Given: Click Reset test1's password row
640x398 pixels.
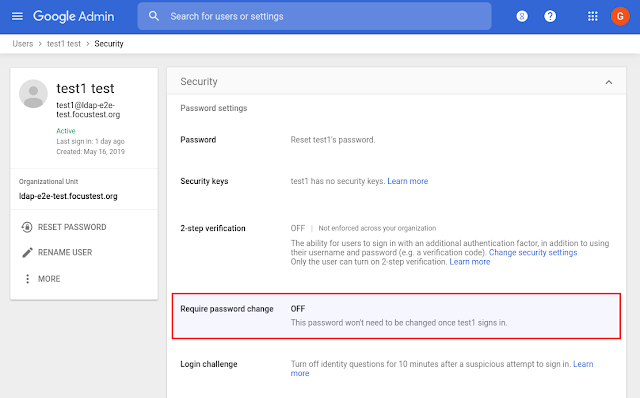Looking at the screenshot, I should click(395, 140).
